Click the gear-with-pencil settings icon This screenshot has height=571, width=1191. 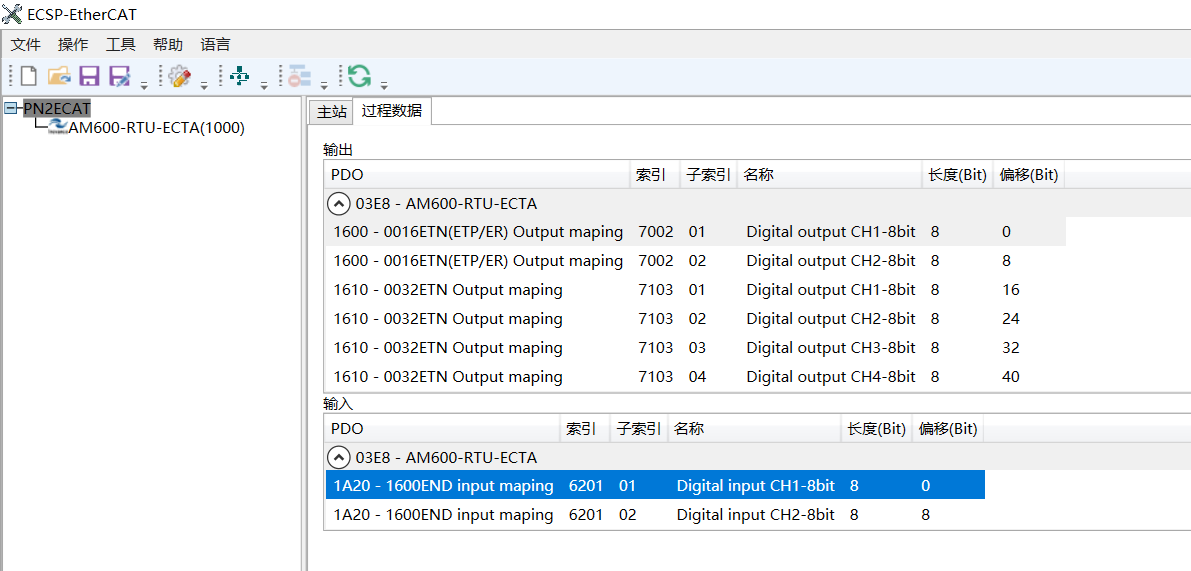pyautogui.click(x=180, y=76)
